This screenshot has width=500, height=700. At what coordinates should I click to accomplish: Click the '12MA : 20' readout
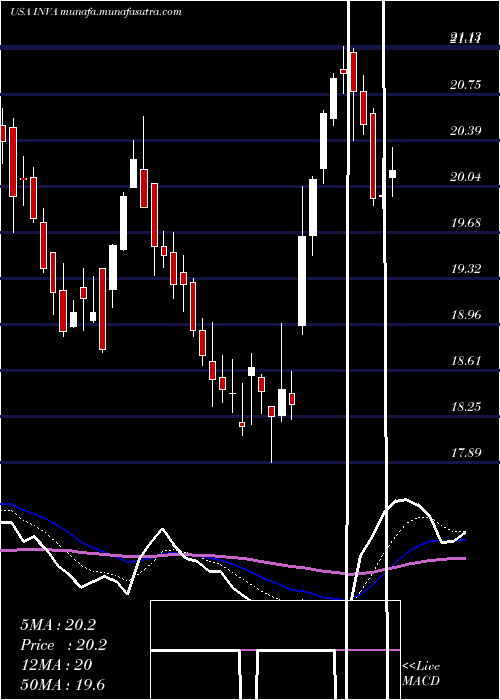56,665
